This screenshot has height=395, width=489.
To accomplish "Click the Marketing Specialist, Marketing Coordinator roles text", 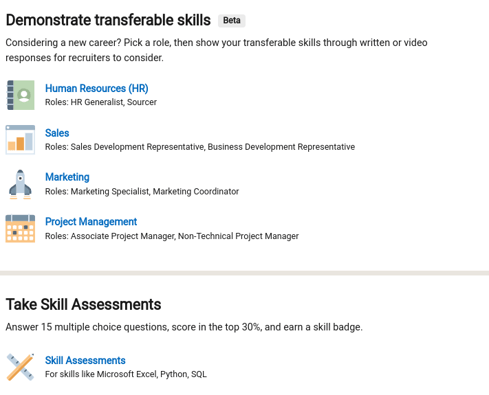I will pyautogui.click(x=142, y=192).
